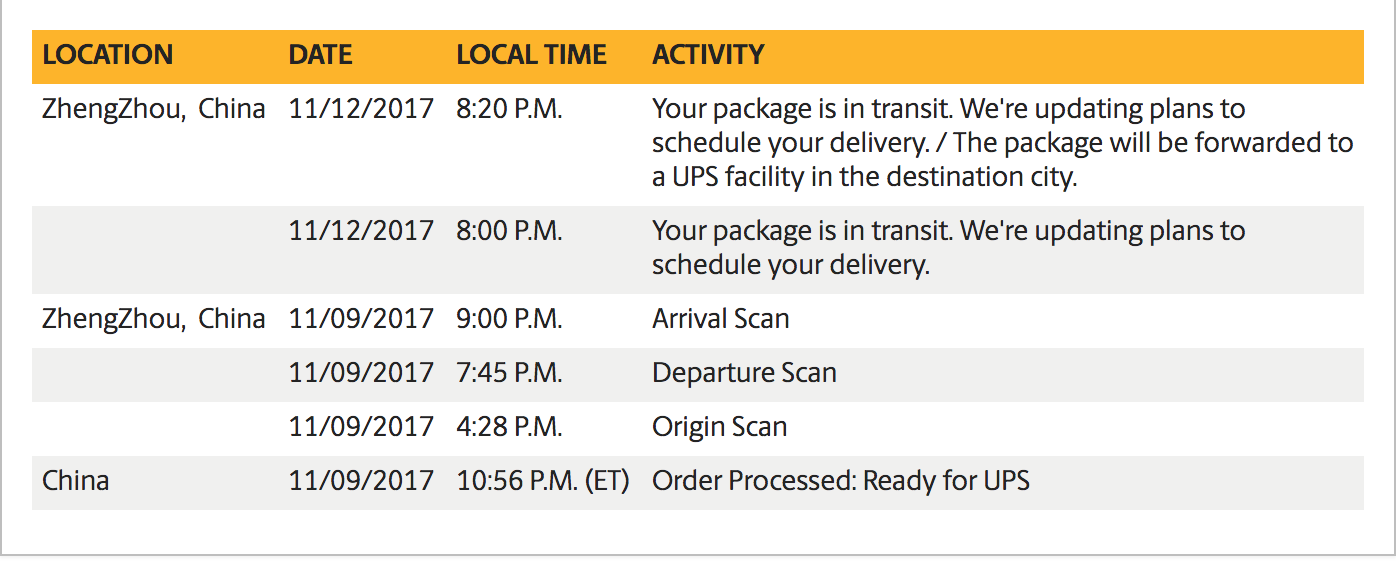Click the 'China' location in the last row
The width and height of the screenshot is (1396, 564).
[x=75, y=481]
